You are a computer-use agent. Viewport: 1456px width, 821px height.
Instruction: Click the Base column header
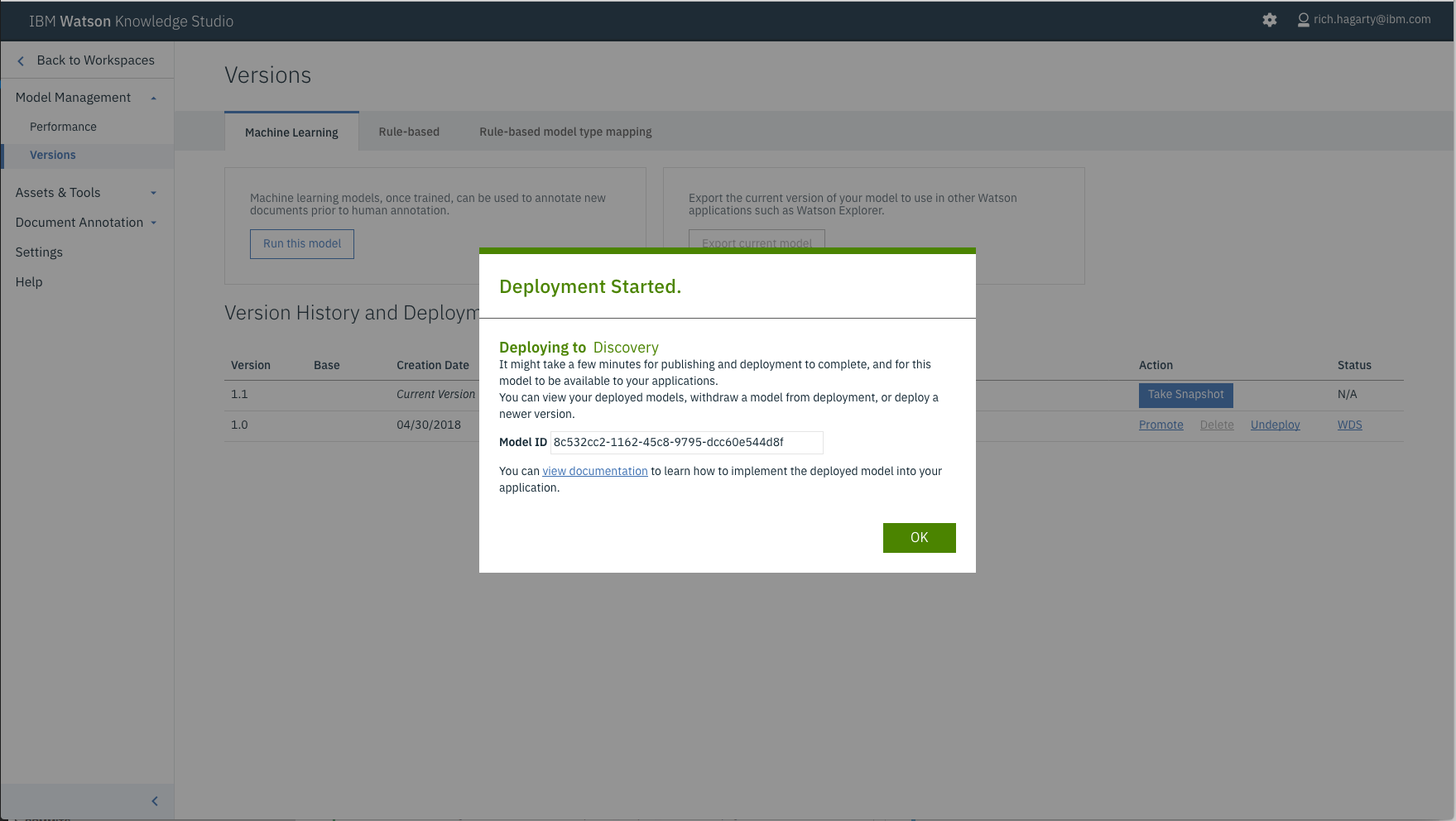pos(327,365)
